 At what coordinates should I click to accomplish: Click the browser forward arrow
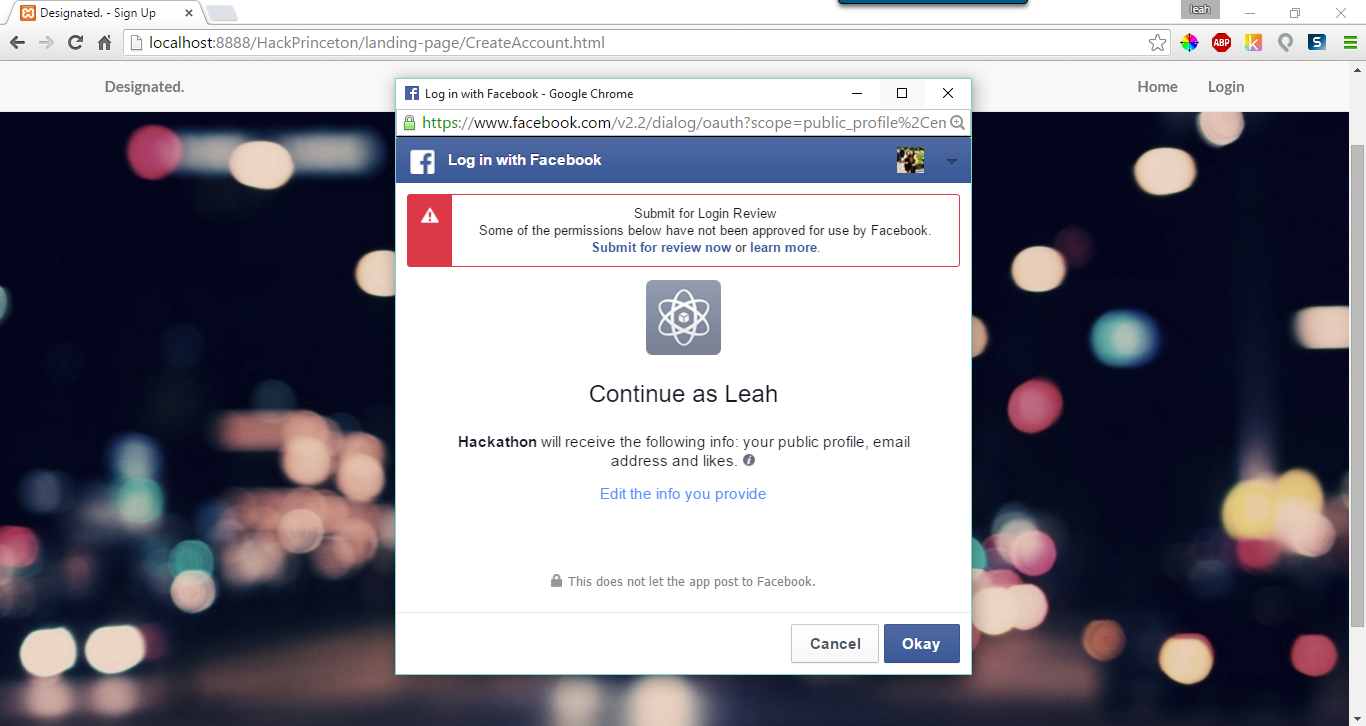click(x=46, y=43)
